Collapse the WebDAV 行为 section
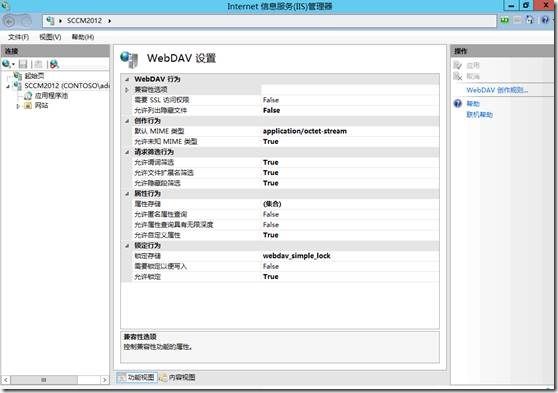The width and height of the screenshot is (558, 393). [127, 79]
